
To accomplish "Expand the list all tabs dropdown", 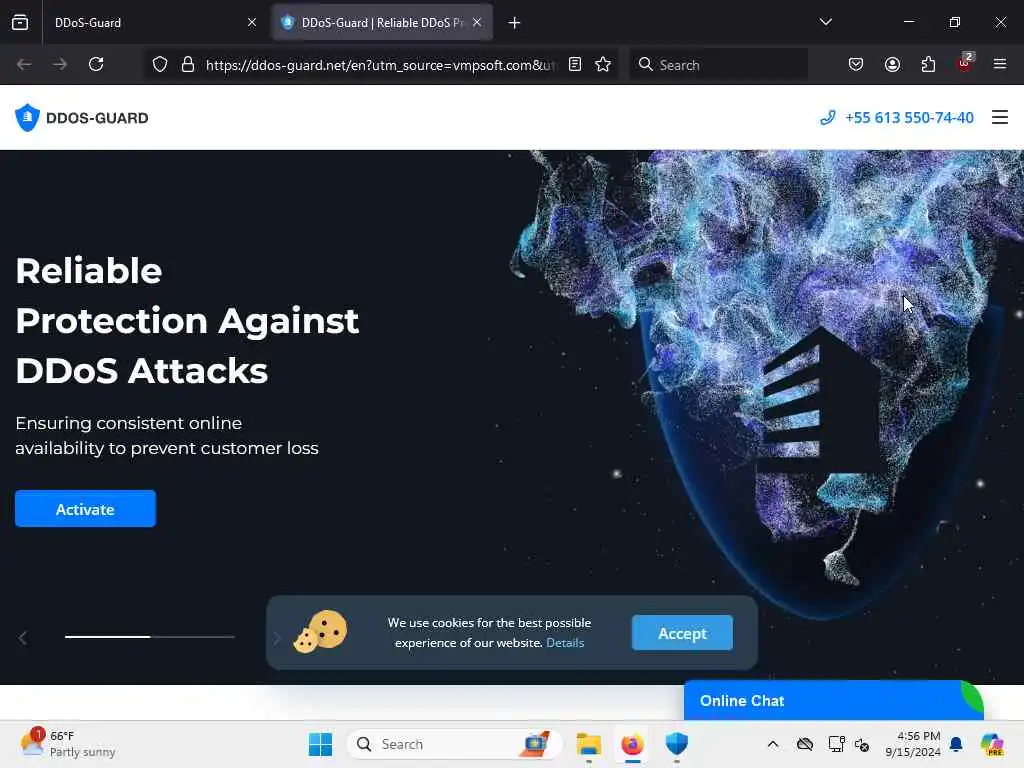I will pos(825,22).
